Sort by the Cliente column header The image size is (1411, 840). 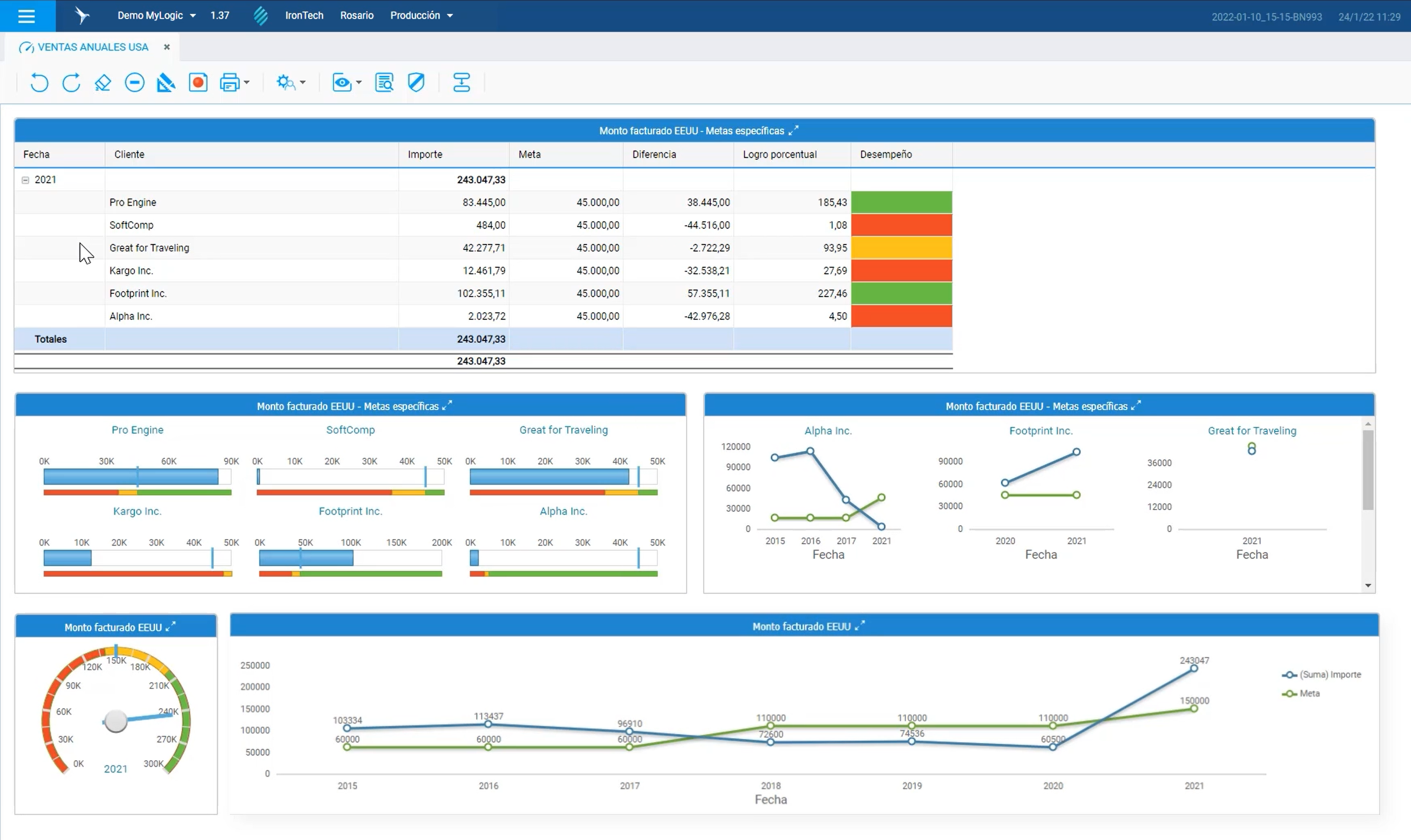(252, 155)
